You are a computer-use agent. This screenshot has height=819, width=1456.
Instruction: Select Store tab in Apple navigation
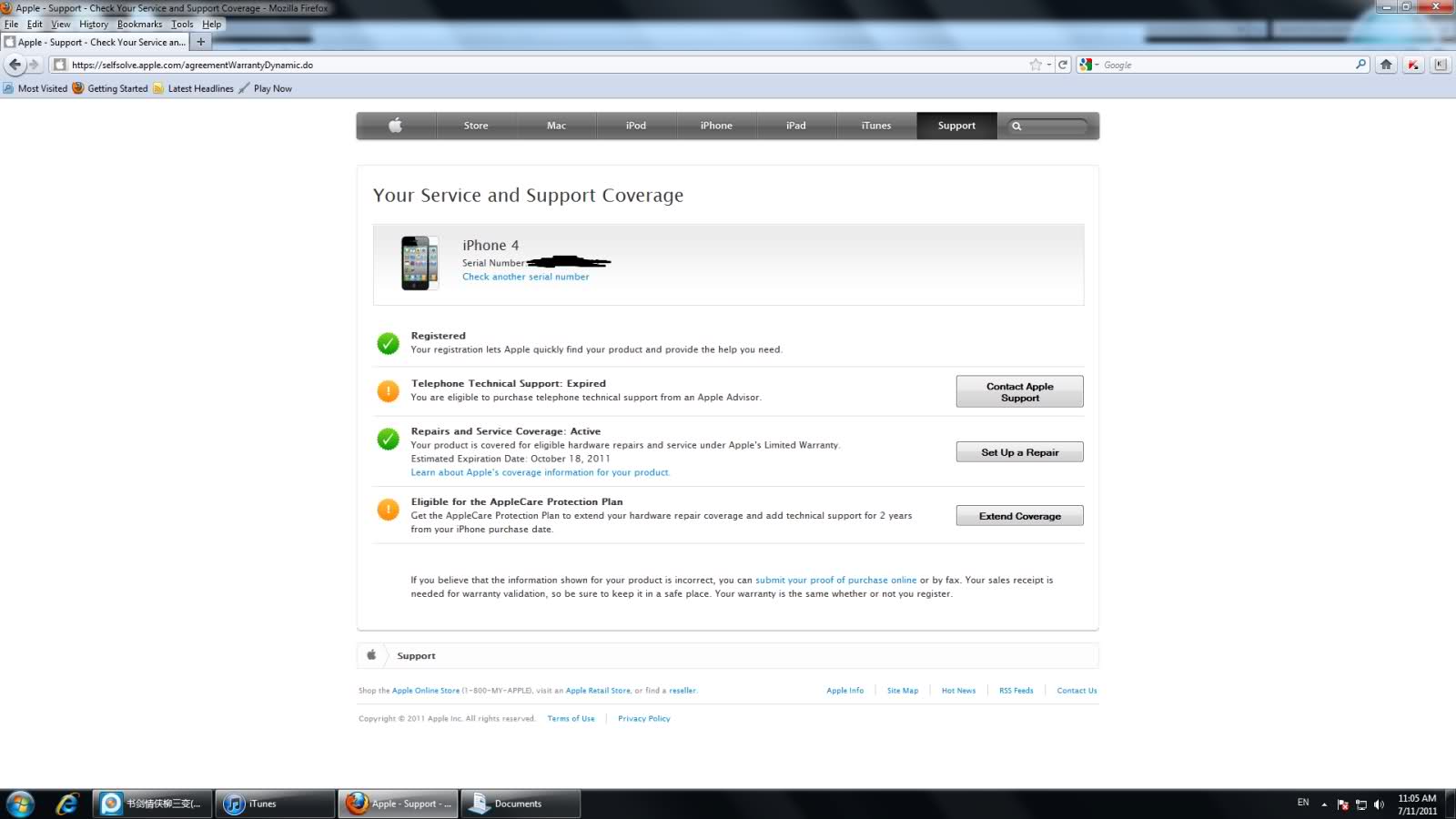tap(476, 126)
